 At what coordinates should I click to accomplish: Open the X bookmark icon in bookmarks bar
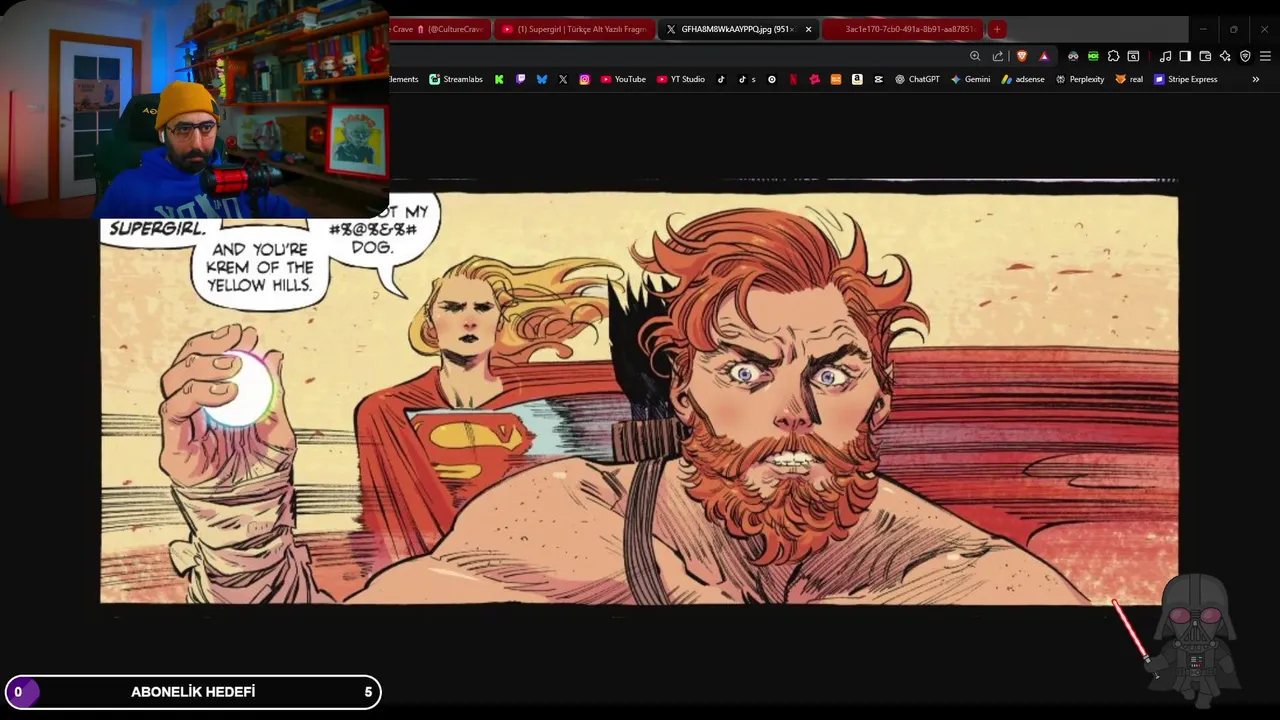[x=563, y=79]
